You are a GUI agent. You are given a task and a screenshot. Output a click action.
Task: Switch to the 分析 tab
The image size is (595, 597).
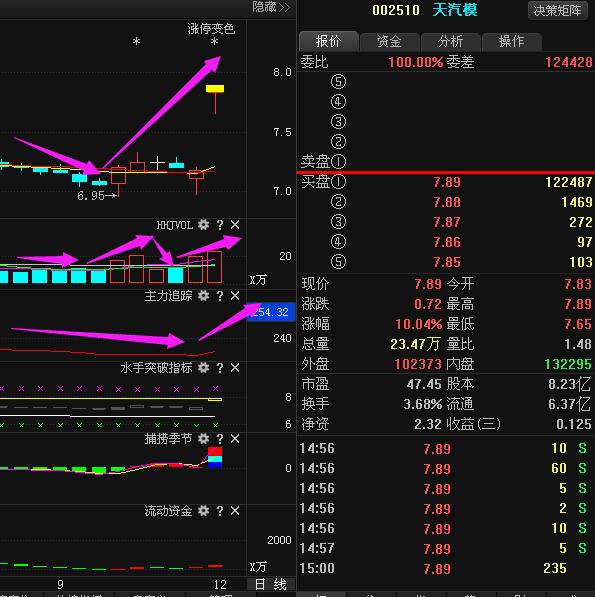pyautogui.click(x=450, y=41)
